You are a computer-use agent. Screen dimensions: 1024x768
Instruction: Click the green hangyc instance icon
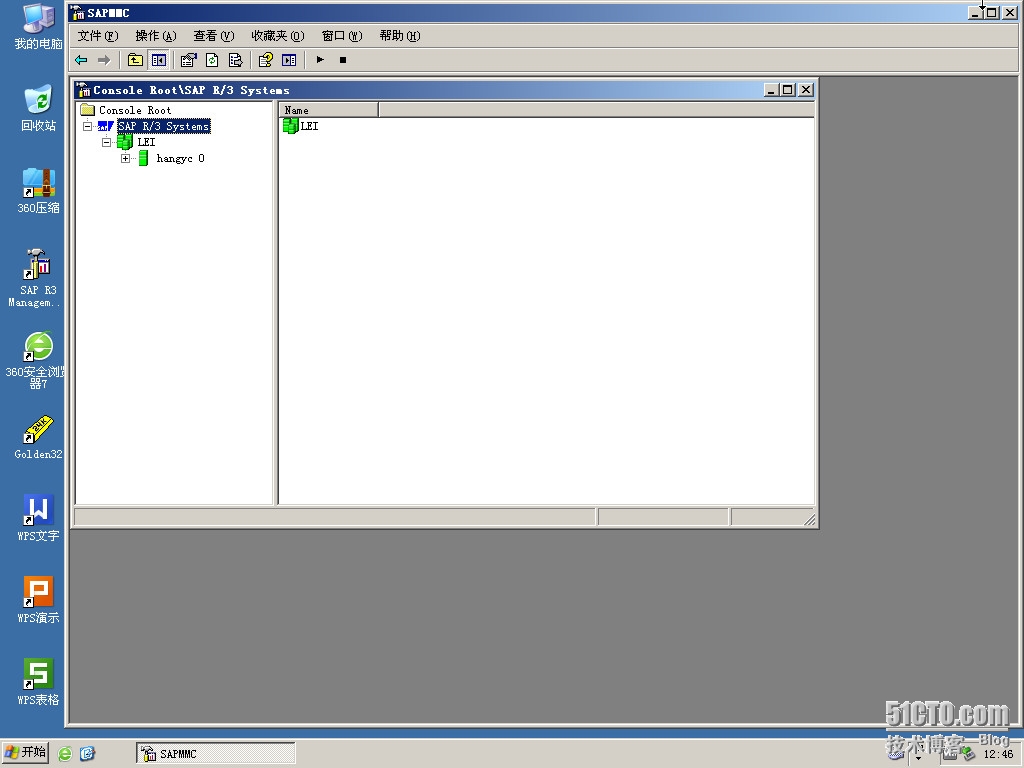(144, 158)
